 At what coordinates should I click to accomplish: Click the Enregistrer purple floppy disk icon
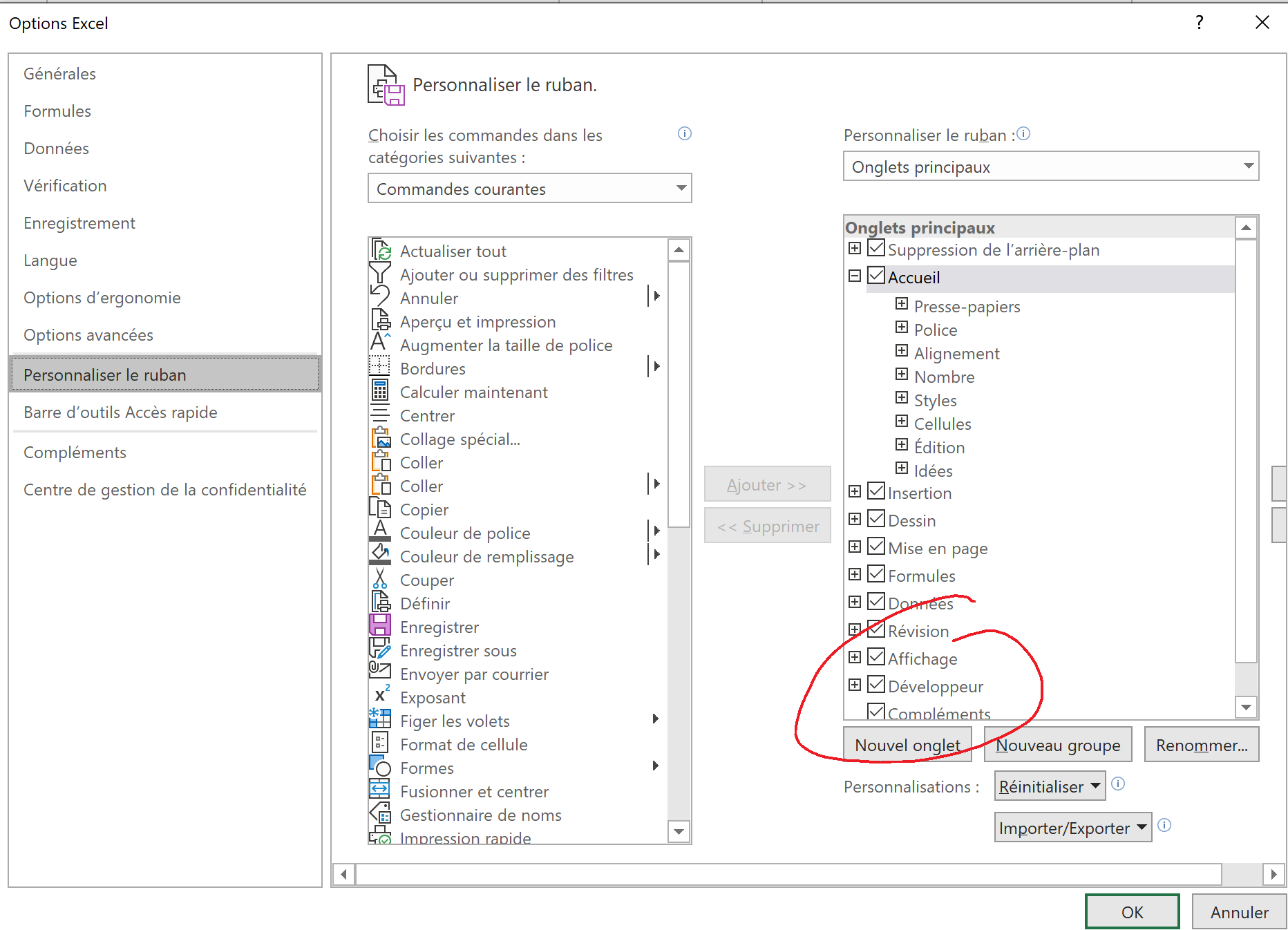click(x=380, y=626)
